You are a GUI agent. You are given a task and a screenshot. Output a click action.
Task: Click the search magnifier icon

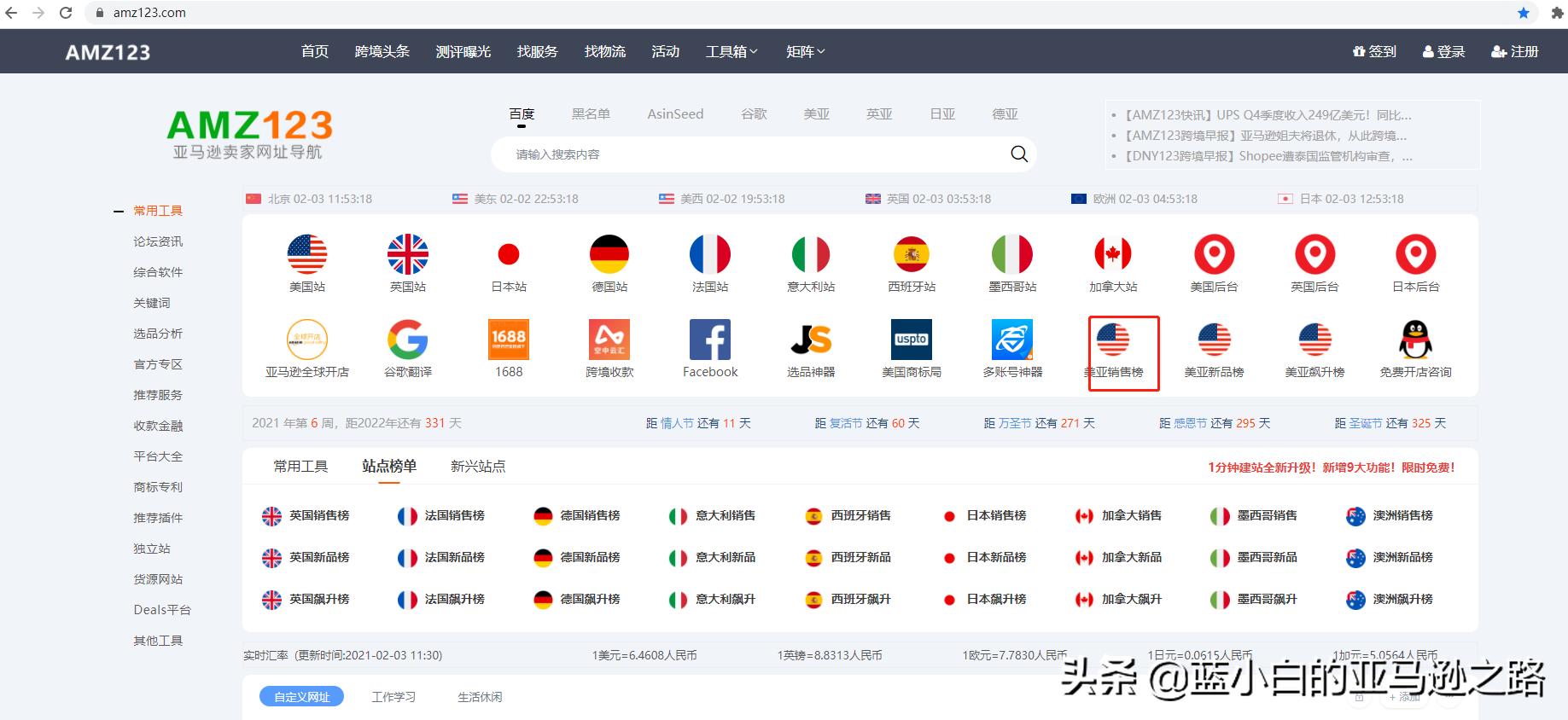(x=1019, y=154)
